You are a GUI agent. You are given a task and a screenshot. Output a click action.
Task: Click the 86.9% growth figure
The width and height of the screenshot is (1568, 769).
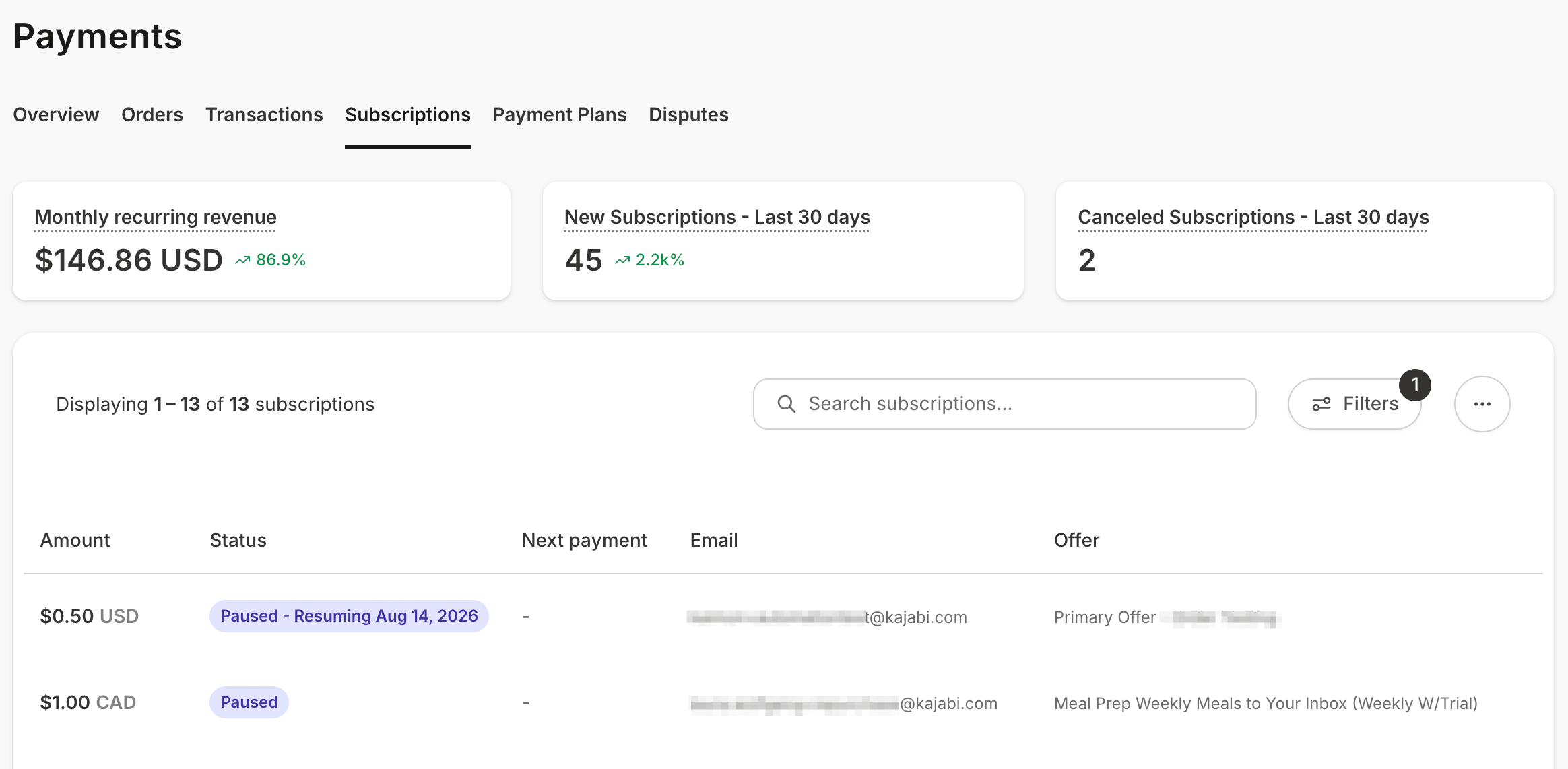[281, 260]
